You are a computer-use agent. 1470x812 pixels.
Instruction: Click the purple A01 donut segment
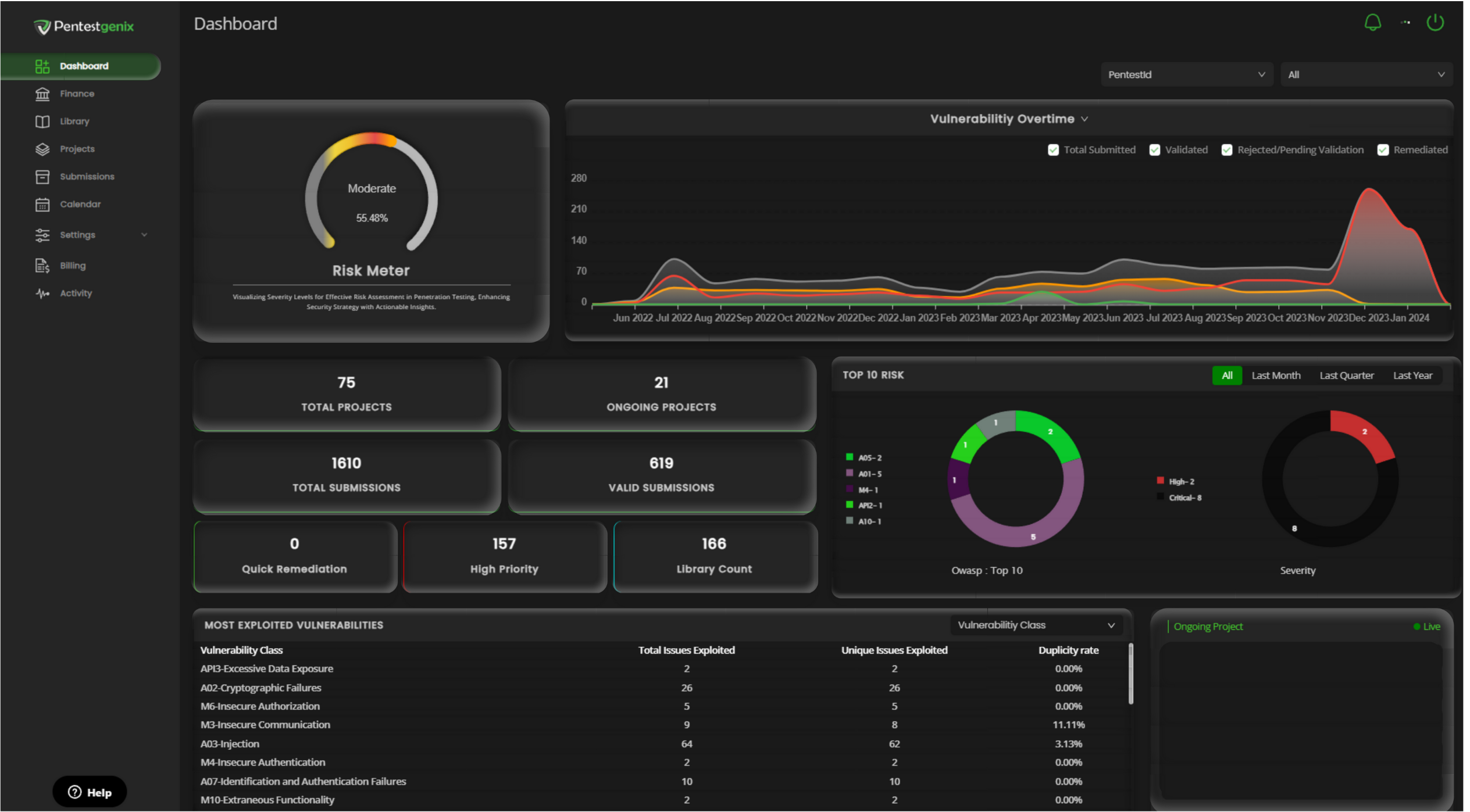(1033, 536)
